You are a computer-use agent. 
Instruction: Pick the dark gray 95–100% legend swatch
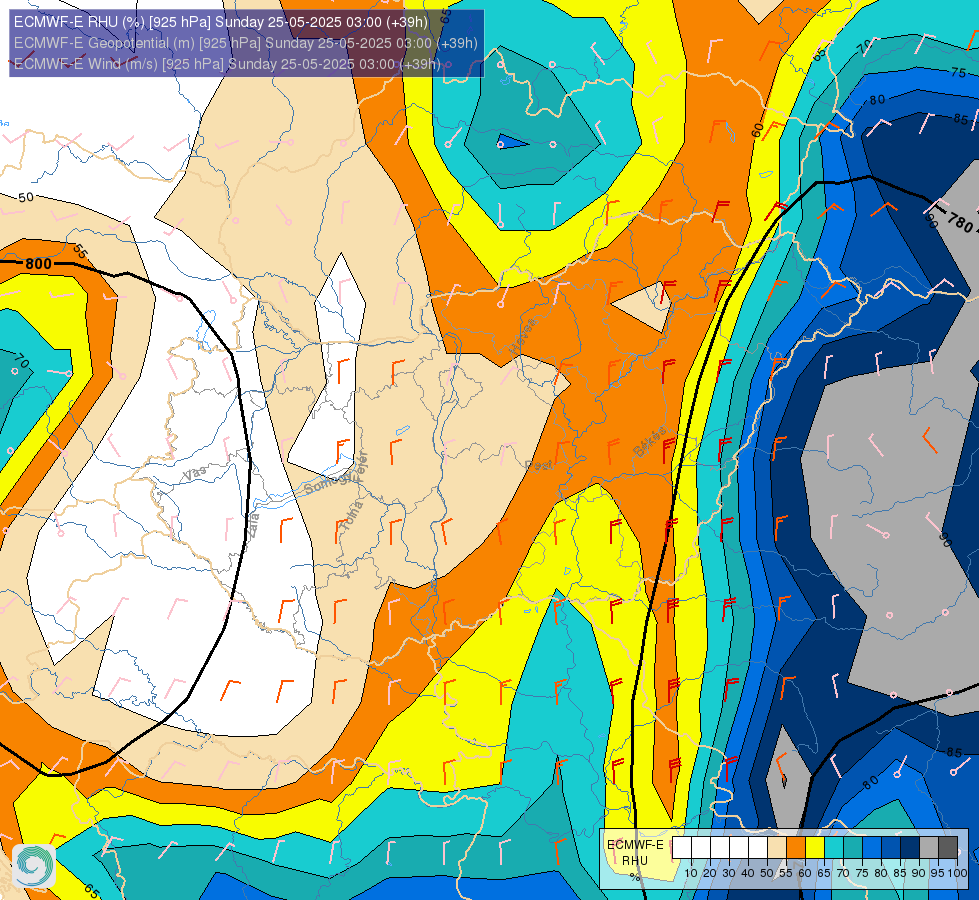click(x=948, y=847)
